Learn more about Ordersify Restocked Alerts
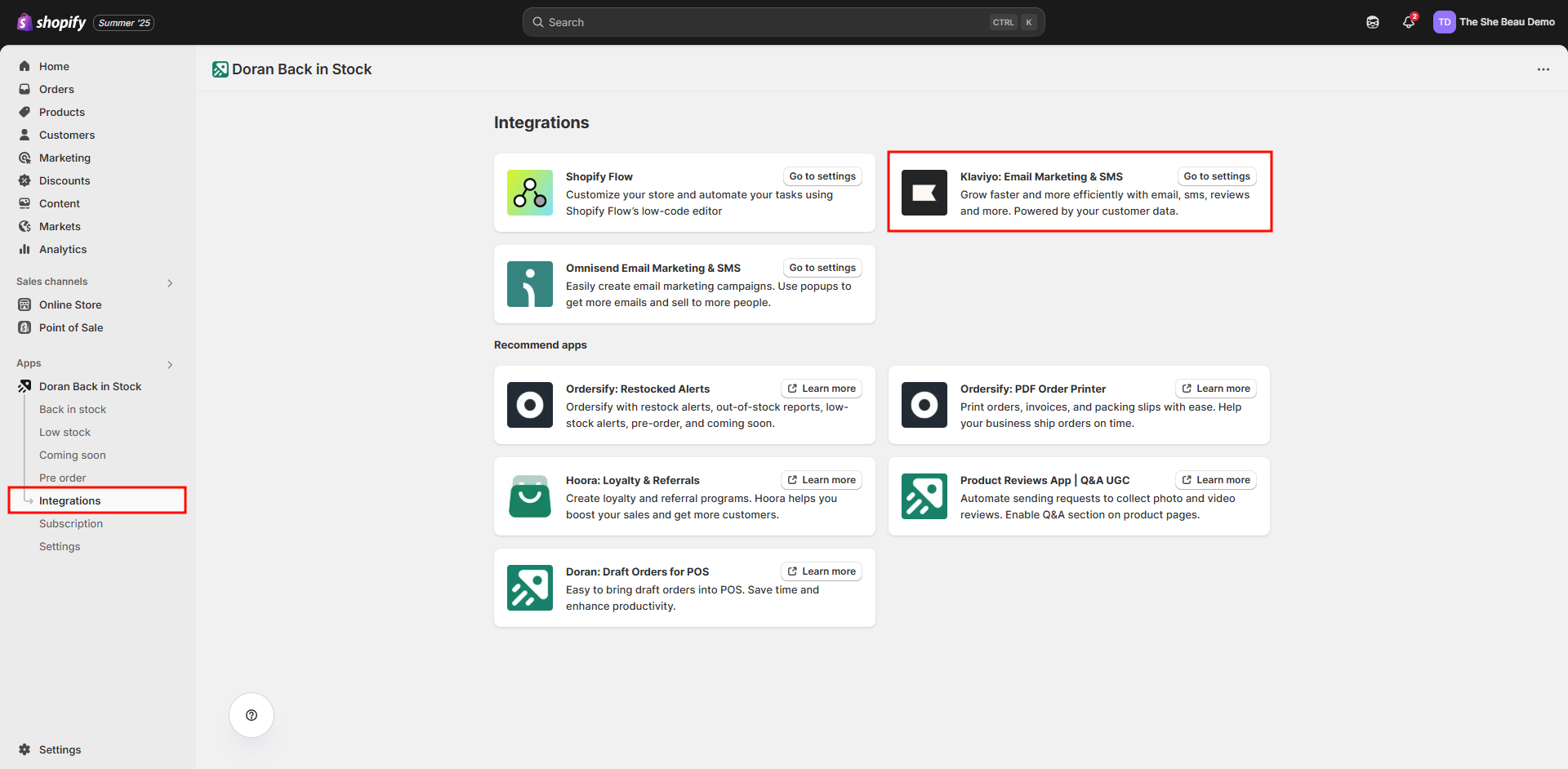Screen dimensions: 1568x769 822,389
